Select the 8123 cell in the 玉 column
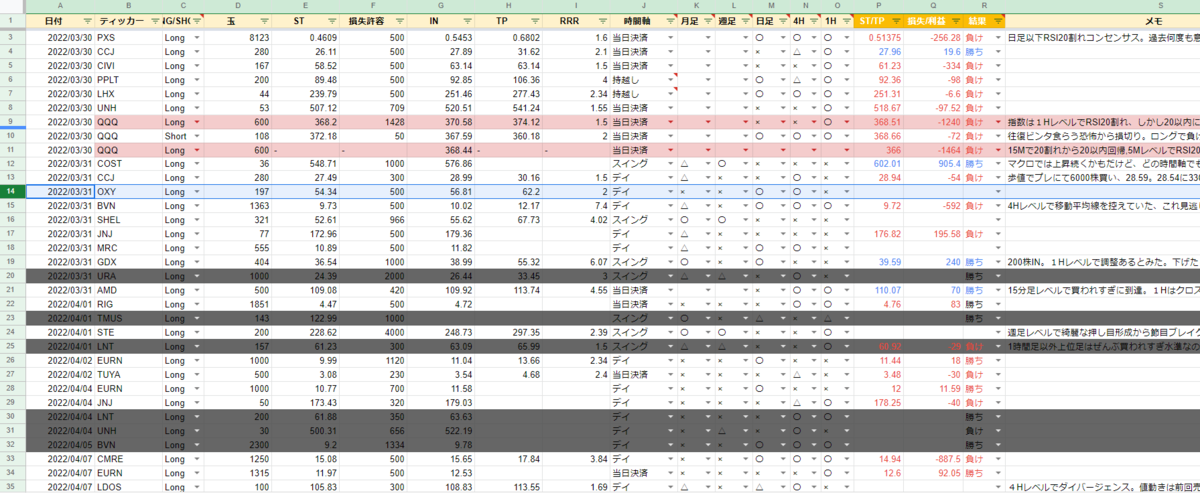This screenshot has width=1200, height=493. (236, 37)
